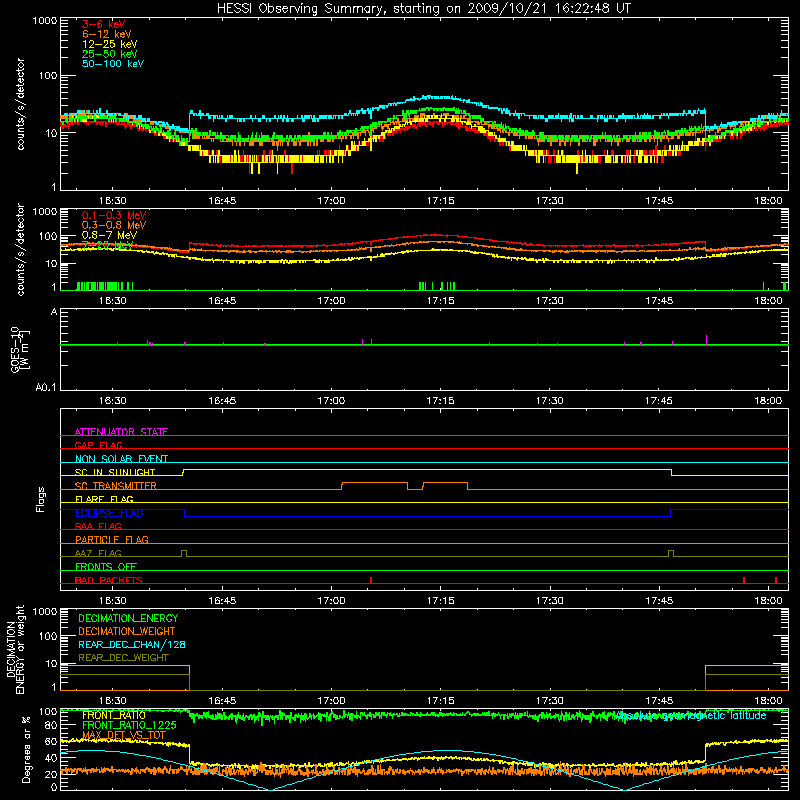Click the yellow 0.8-7 MeV legend entry
Screen dimensions: 800x800
click(109, 235)
